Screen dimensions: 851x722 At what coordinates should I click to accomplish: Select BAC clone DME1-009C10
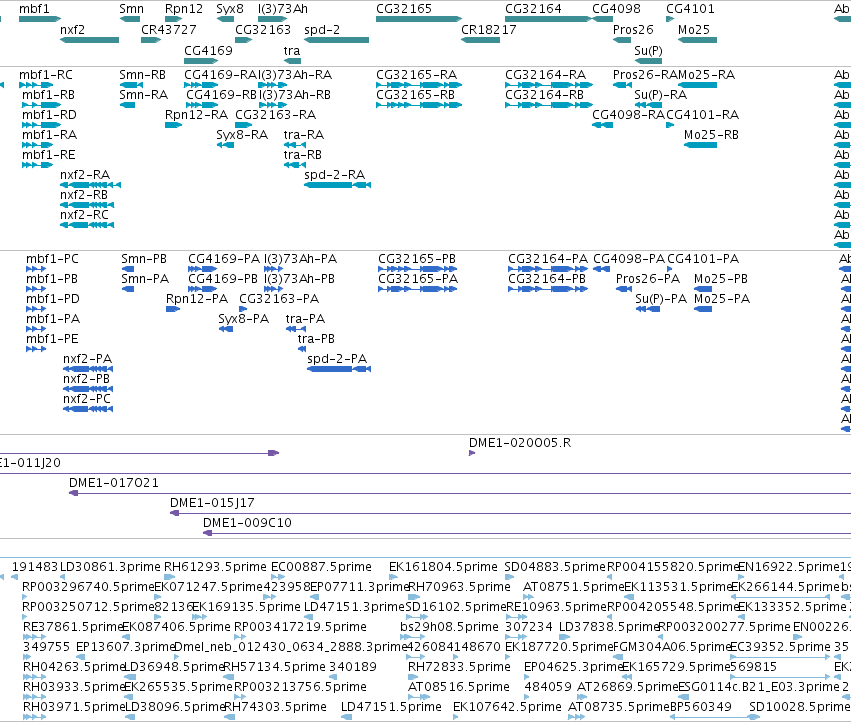pos(247,523)
